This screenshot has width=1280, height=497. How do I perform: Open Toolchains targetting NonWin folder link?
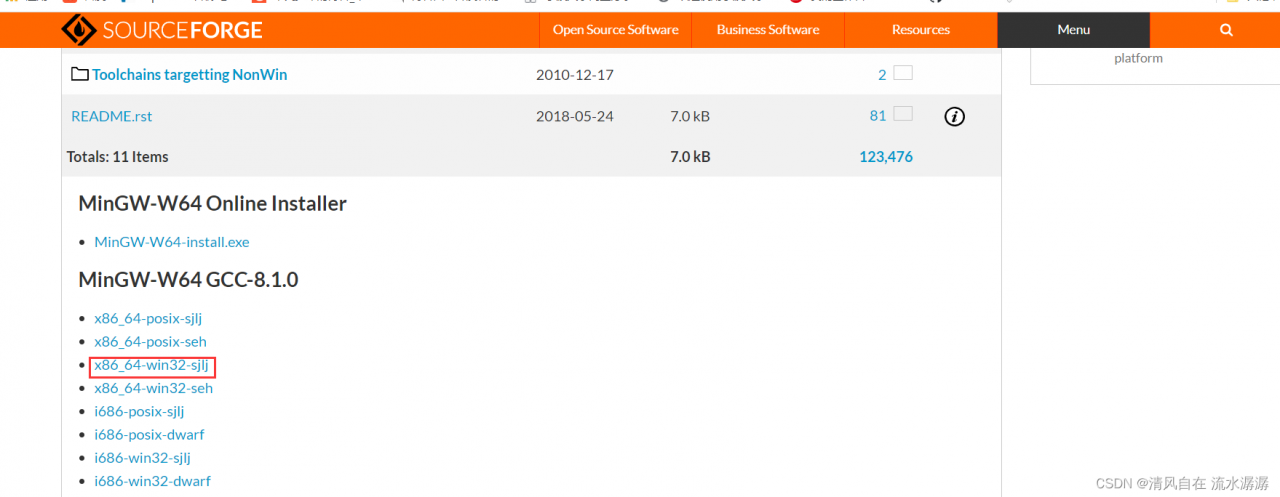(189, 75)
